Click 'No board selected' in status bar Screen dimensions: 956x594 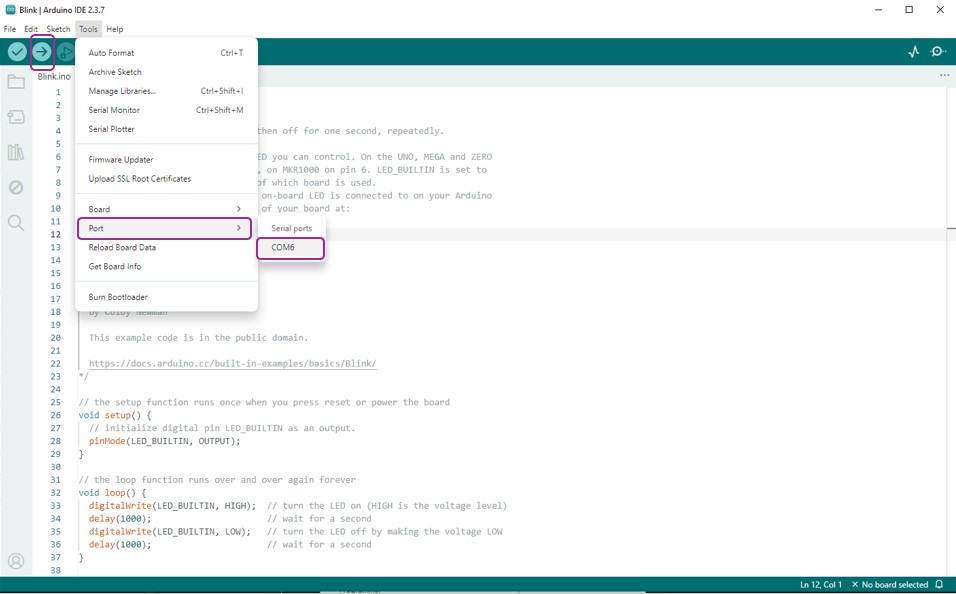890,584
